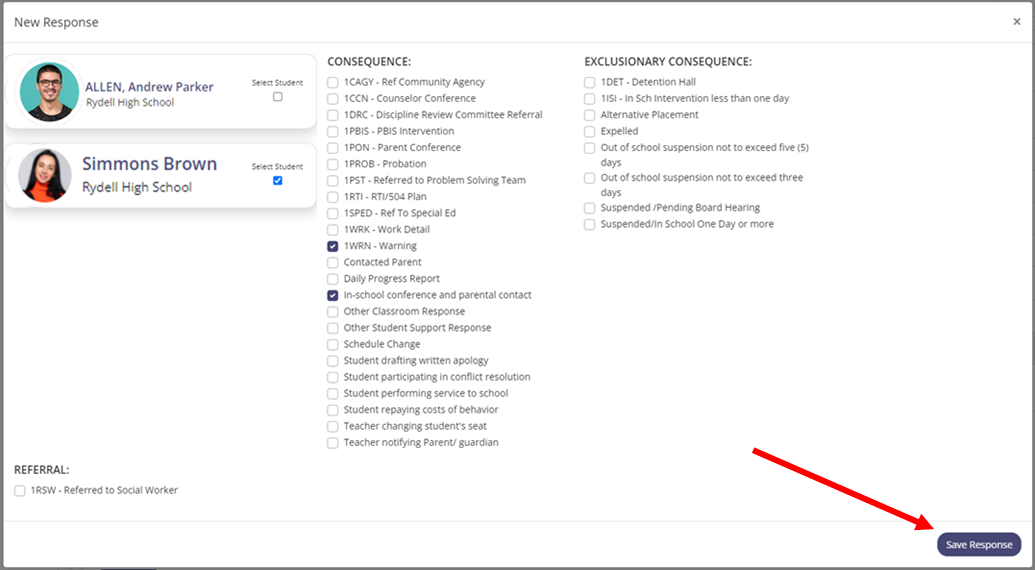Tick Suspended/In School One Day or more
Screen dimensions: 1035x570
(589, 225)
